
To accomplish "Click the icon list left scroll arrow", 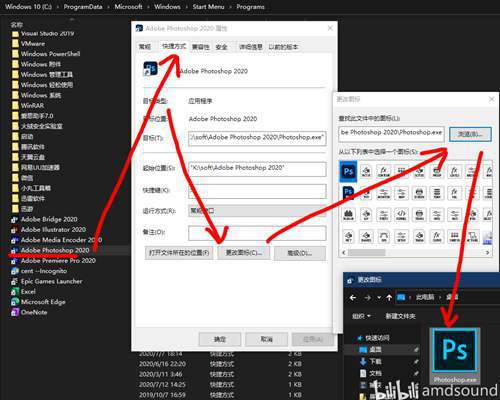I will pos(343,253).
